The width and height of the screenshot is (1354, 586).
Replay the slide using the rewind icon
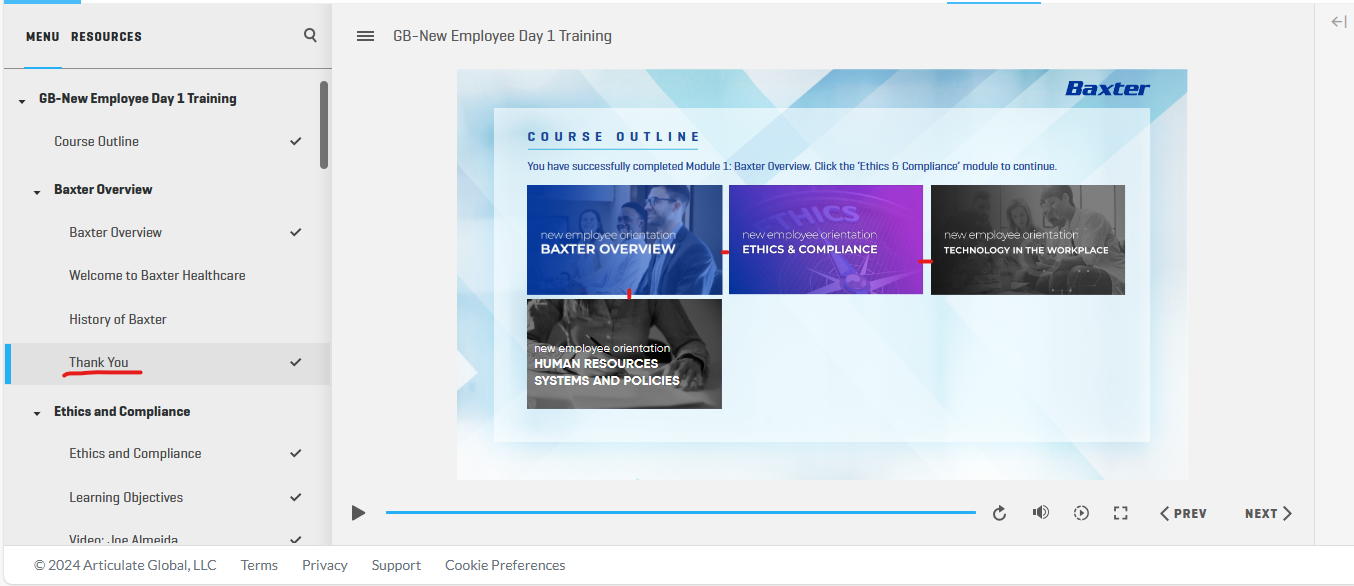pyautogui.click(x=999, y=513)
